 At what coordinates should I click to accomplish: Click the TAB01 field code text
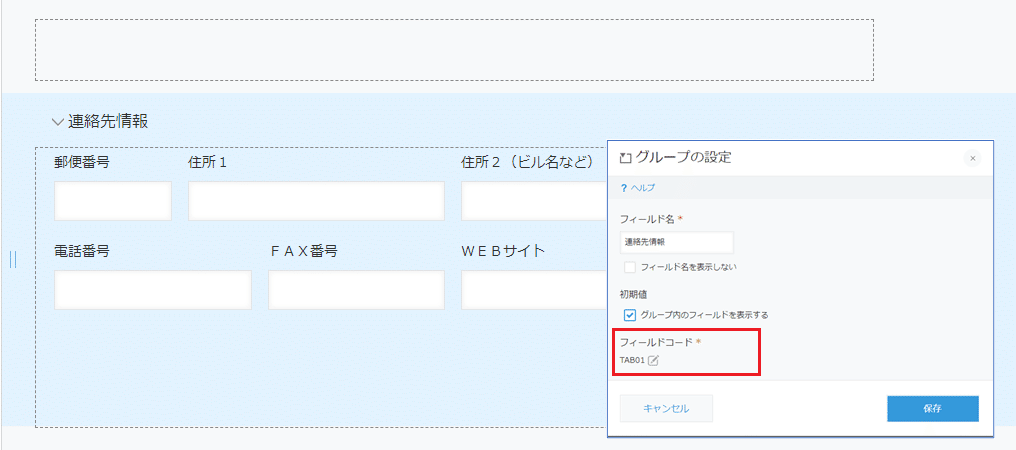tap(632, 361)
